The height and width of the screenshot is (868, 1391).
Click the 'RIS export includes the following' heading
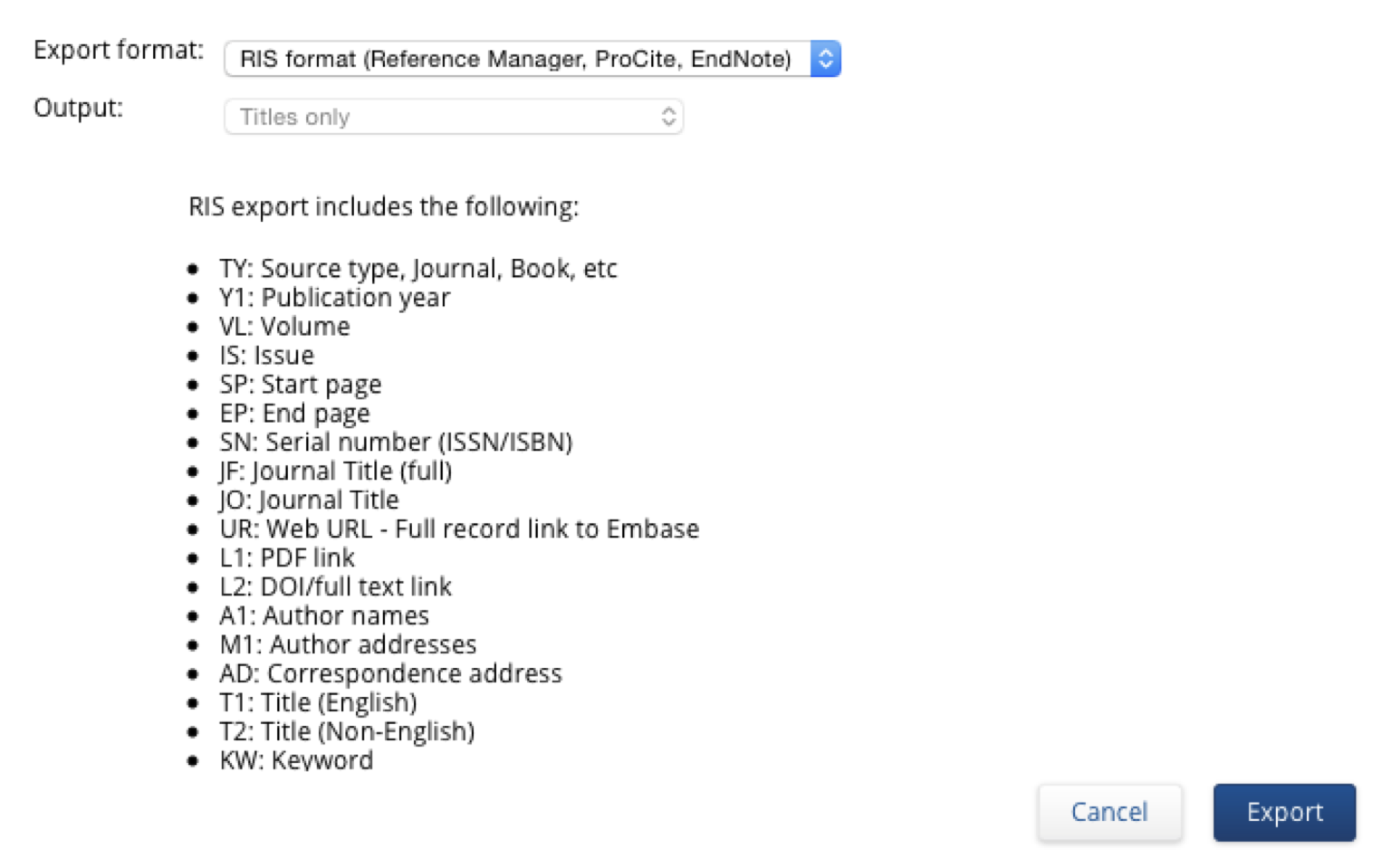pos(383,207)
